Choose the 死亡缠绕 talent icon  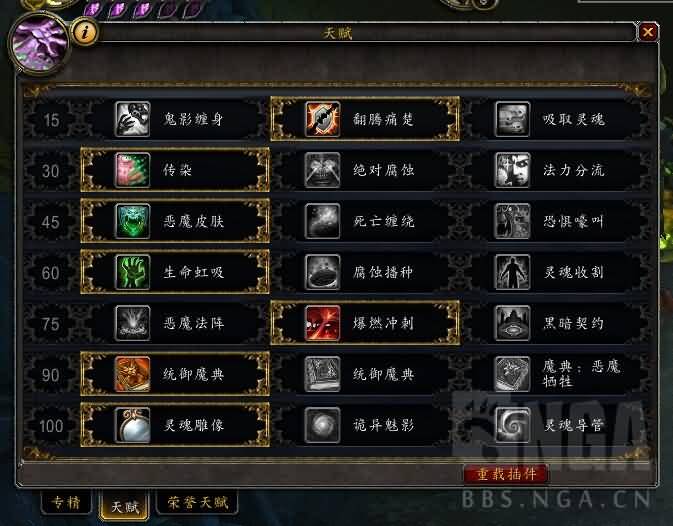tap(322, 221)
